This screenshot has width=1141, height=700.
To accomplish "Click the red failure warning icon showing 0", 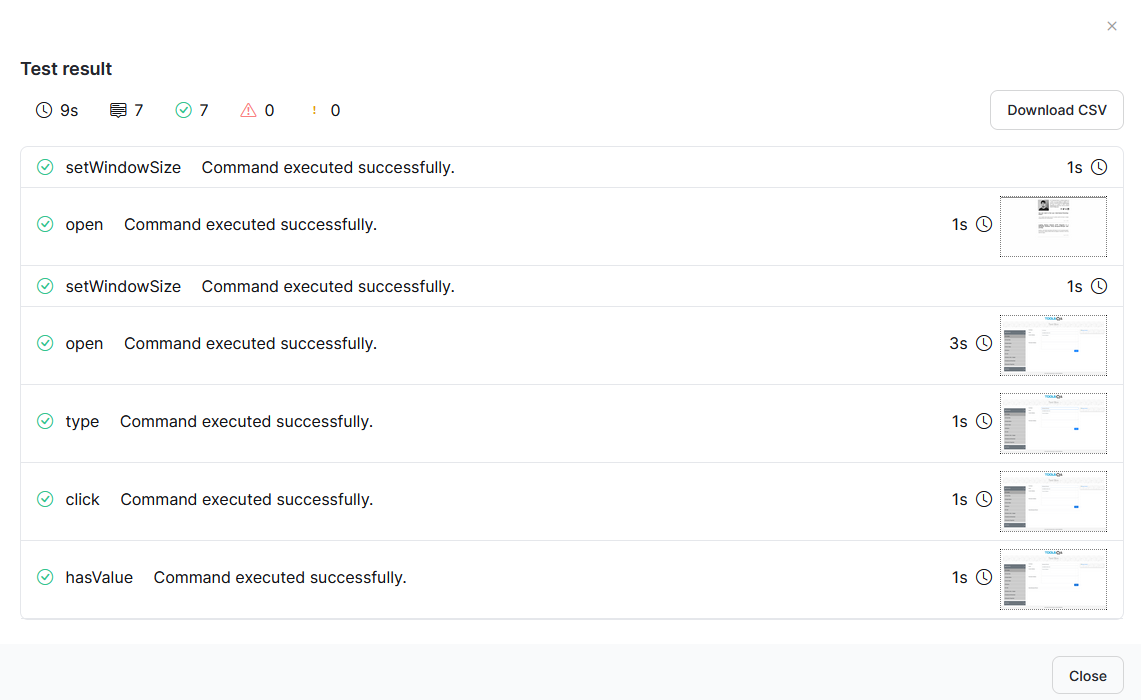I will click(249, 110).
